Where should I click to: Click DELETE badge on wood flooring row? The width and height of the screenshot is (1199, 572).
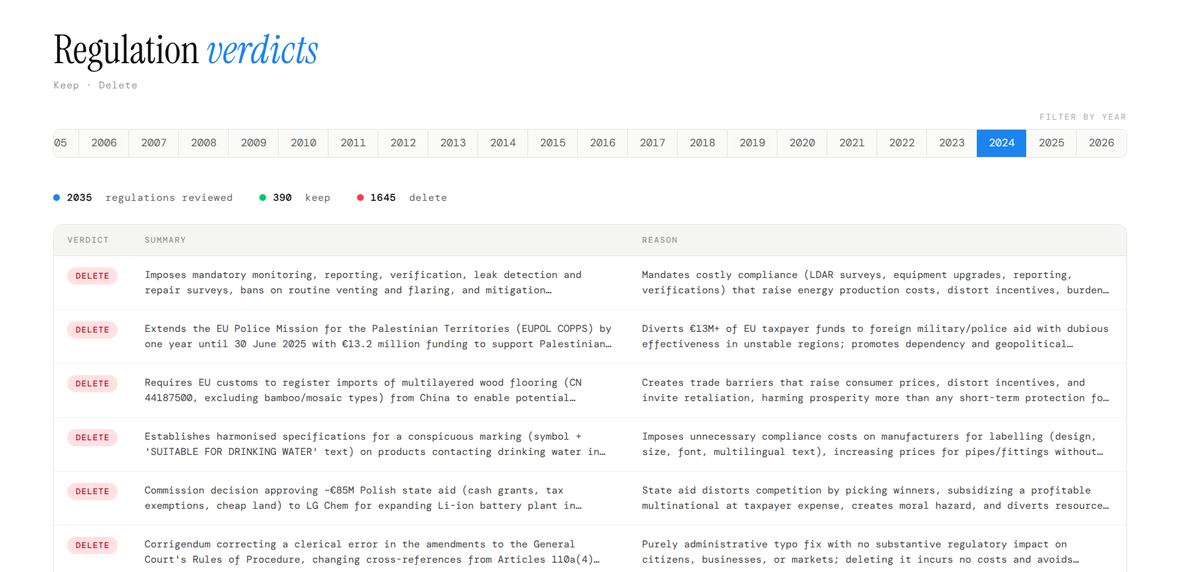pos(93,383)
